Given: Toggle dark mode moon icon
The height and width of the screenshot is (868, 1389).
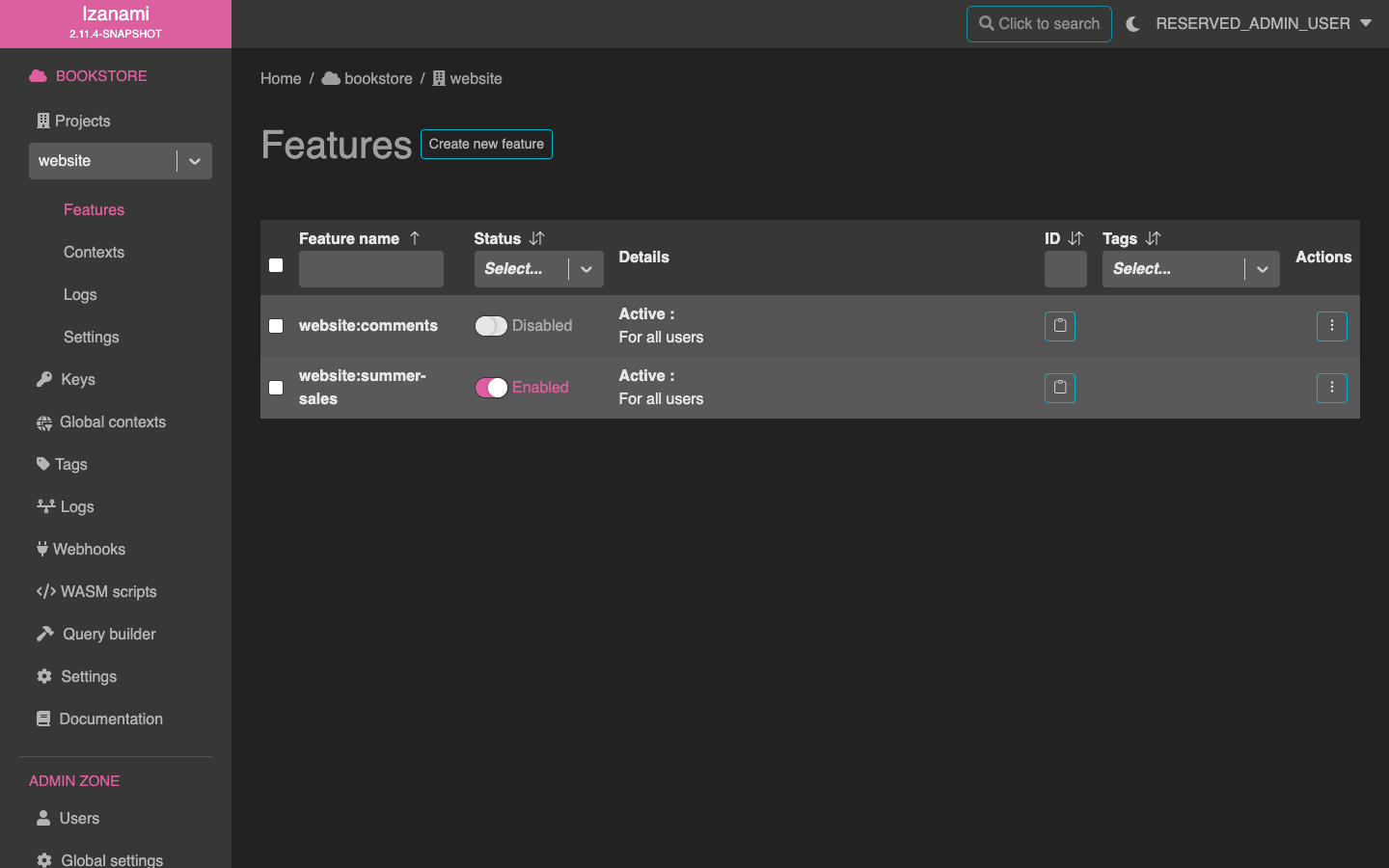Looking at the screenshot, I should tap(1132, 24).
